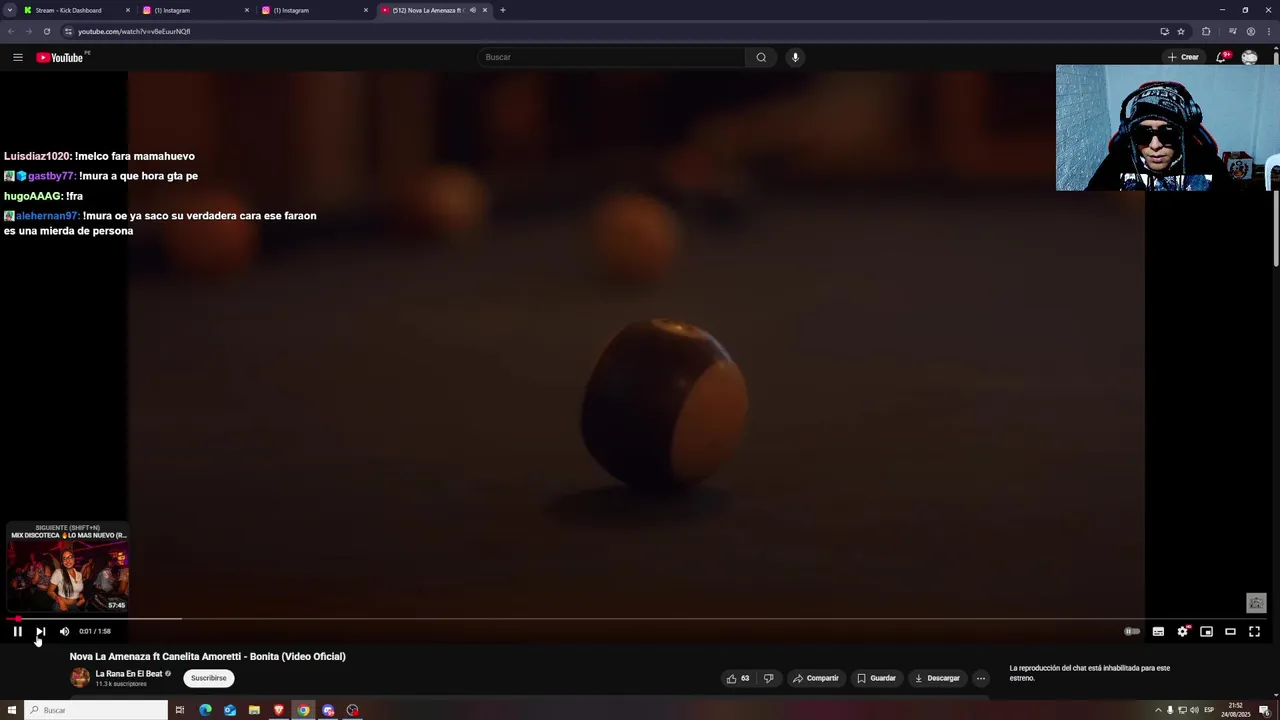Switch to theater mode

[x=1231, y=631]
